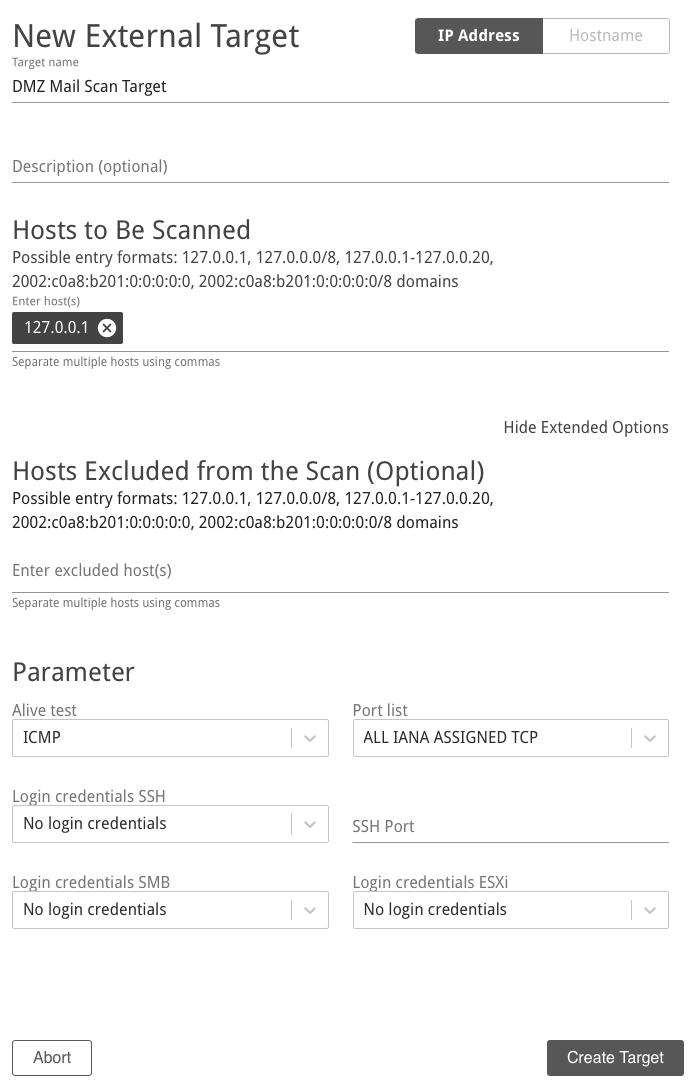The image size is (699, 1085).
Task: Select the IP Address toggle option
Action: 478,36
